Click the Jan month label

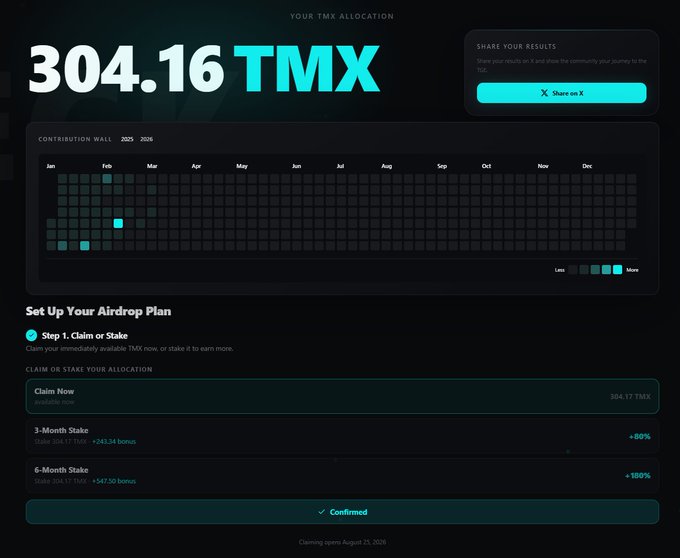51,166
